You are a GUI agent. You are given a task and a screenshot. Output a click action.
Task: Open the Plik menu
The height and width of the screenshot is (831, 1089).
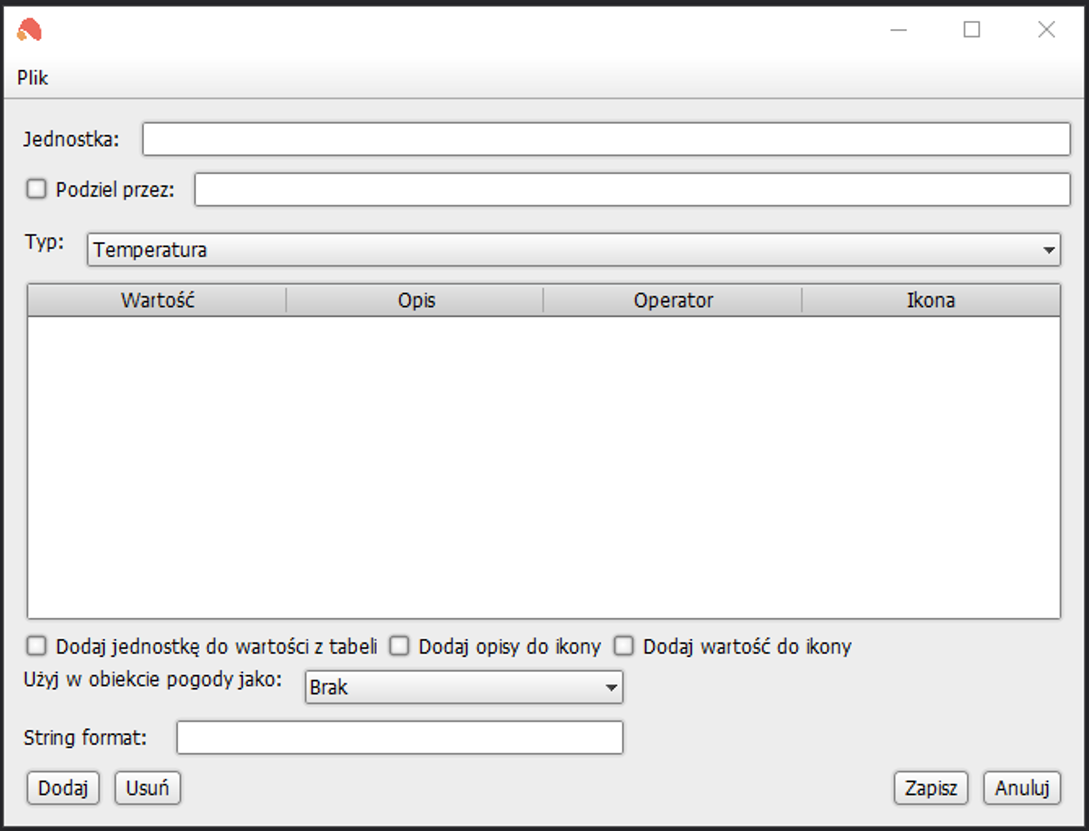tap(33, 78)
